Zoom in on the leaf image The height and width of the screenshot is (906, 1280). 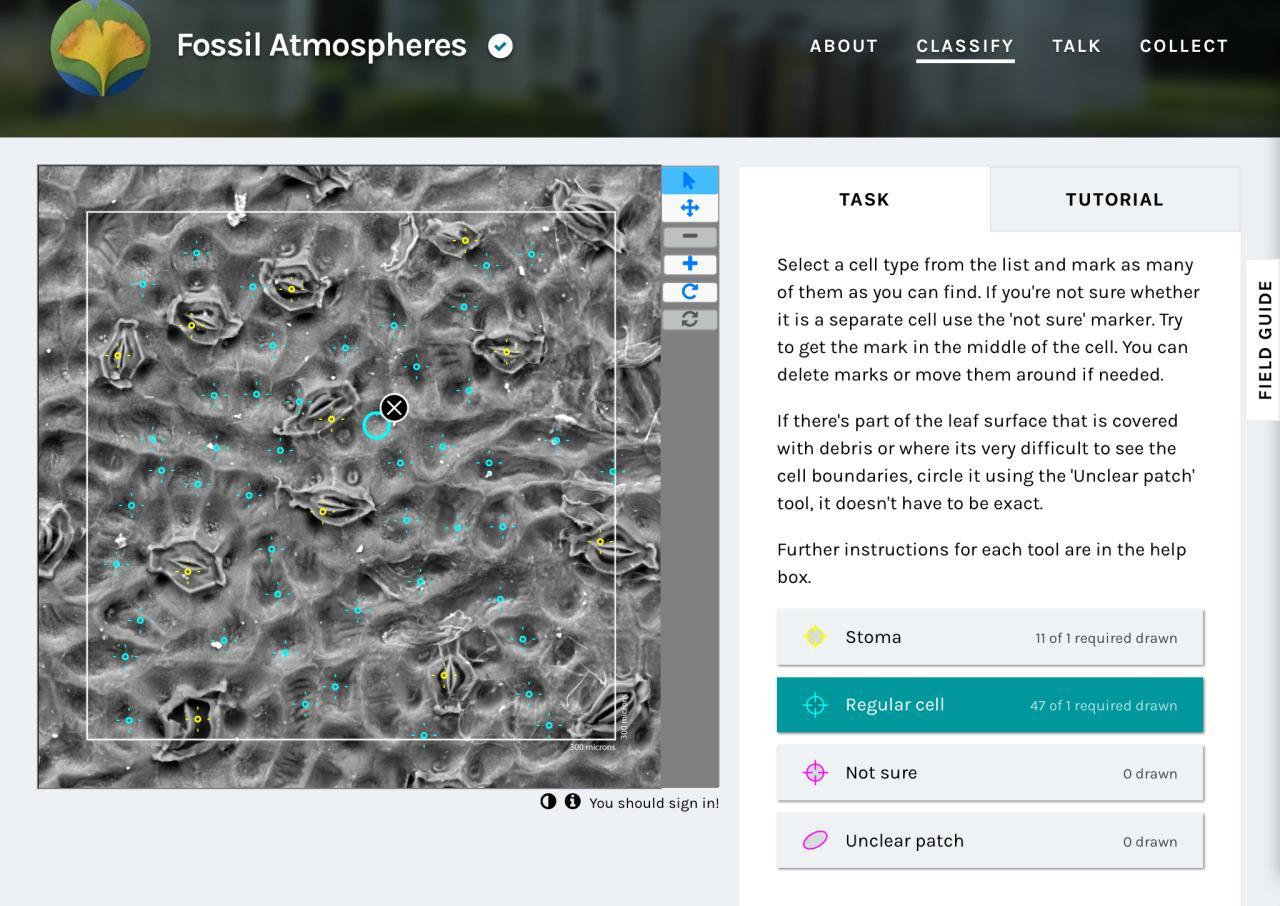point(690,264)
